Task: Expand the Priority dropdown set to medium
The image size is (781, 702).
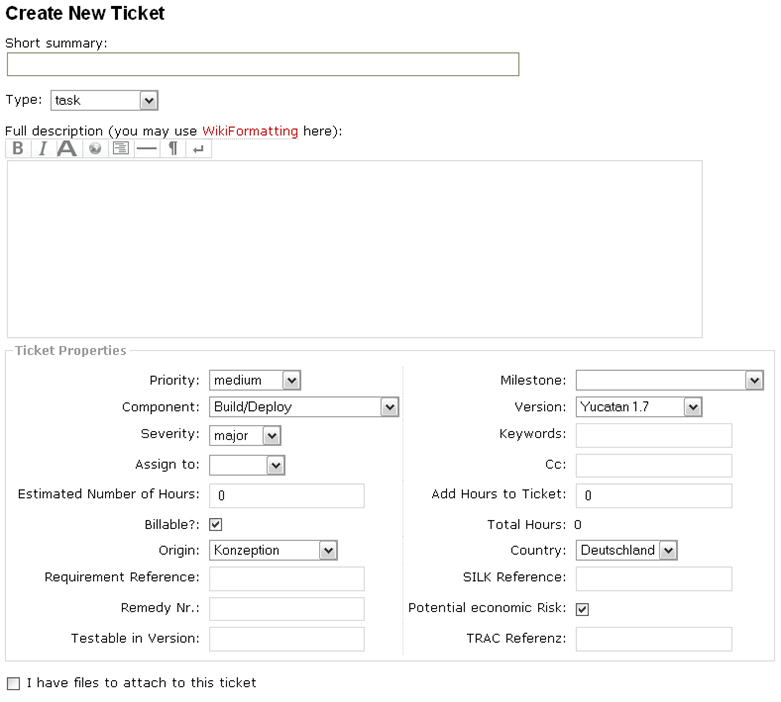Action: coord(255,381)
